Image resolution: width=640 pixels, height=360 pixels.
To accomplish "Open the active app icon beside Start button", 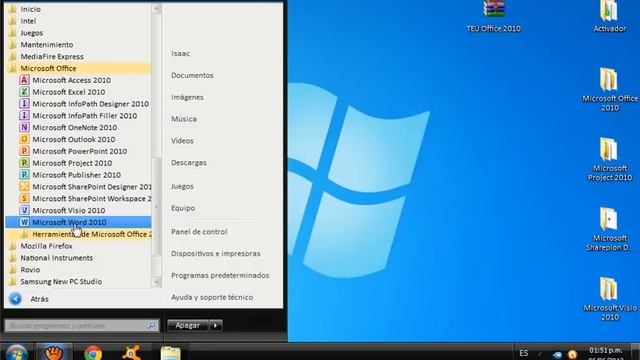I will tap(54, 353).
